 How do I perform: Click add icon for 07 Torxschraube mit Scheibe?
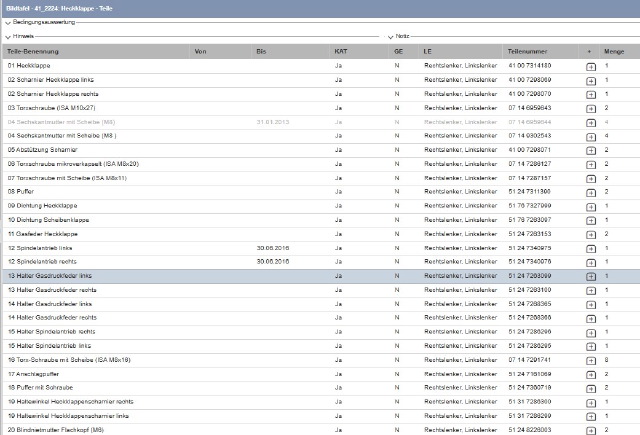[591, 179]
